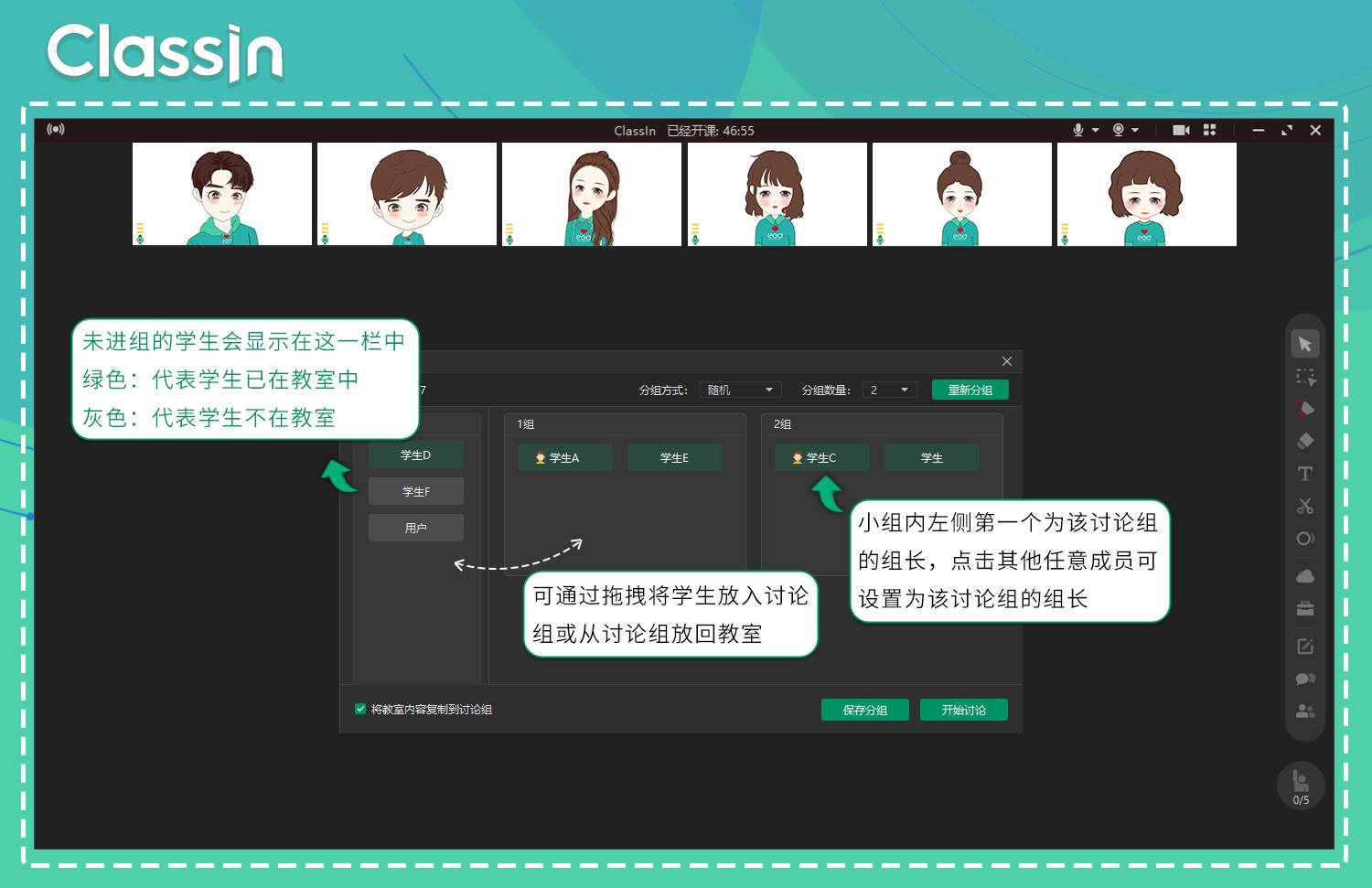Toggle fullscreen on the ClassIn window
The height and width of the screenshot is (888, 1372).
(1287, 130)
